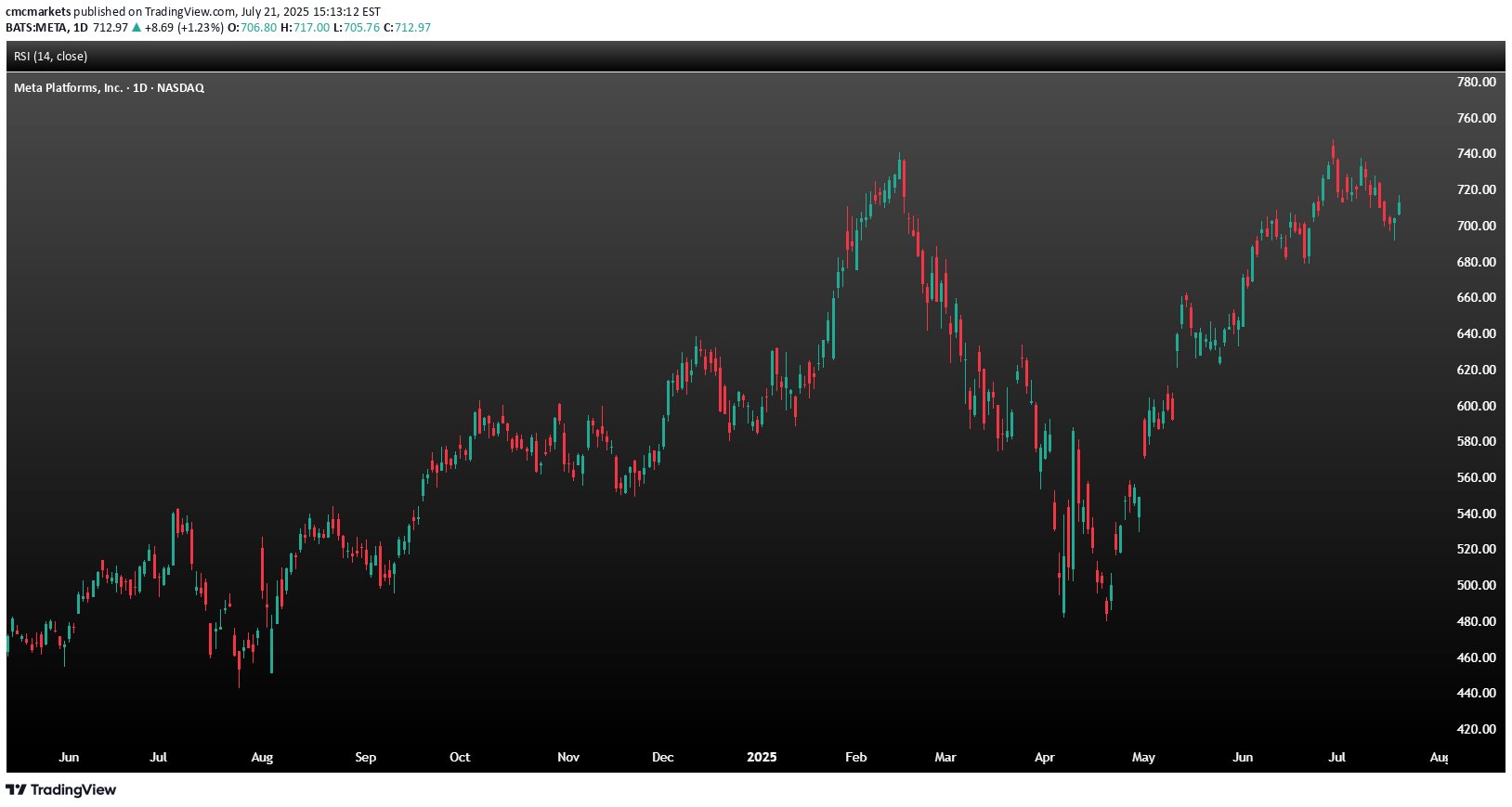Click the open price O:706.80
1512x807 pixels.
[x=252, y=28]
